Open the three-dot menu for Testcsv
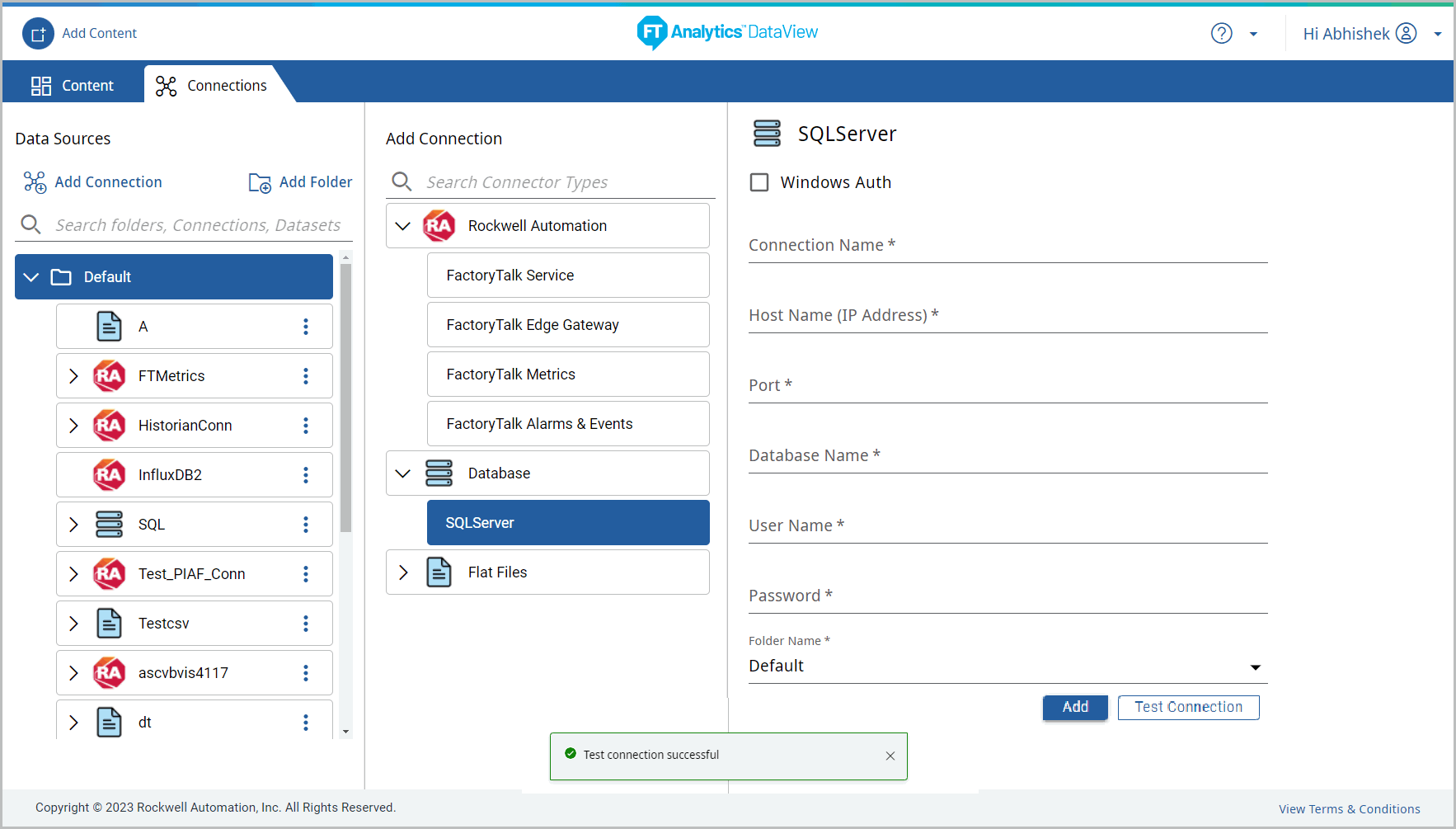1456x829 pixels. [306, 624]
